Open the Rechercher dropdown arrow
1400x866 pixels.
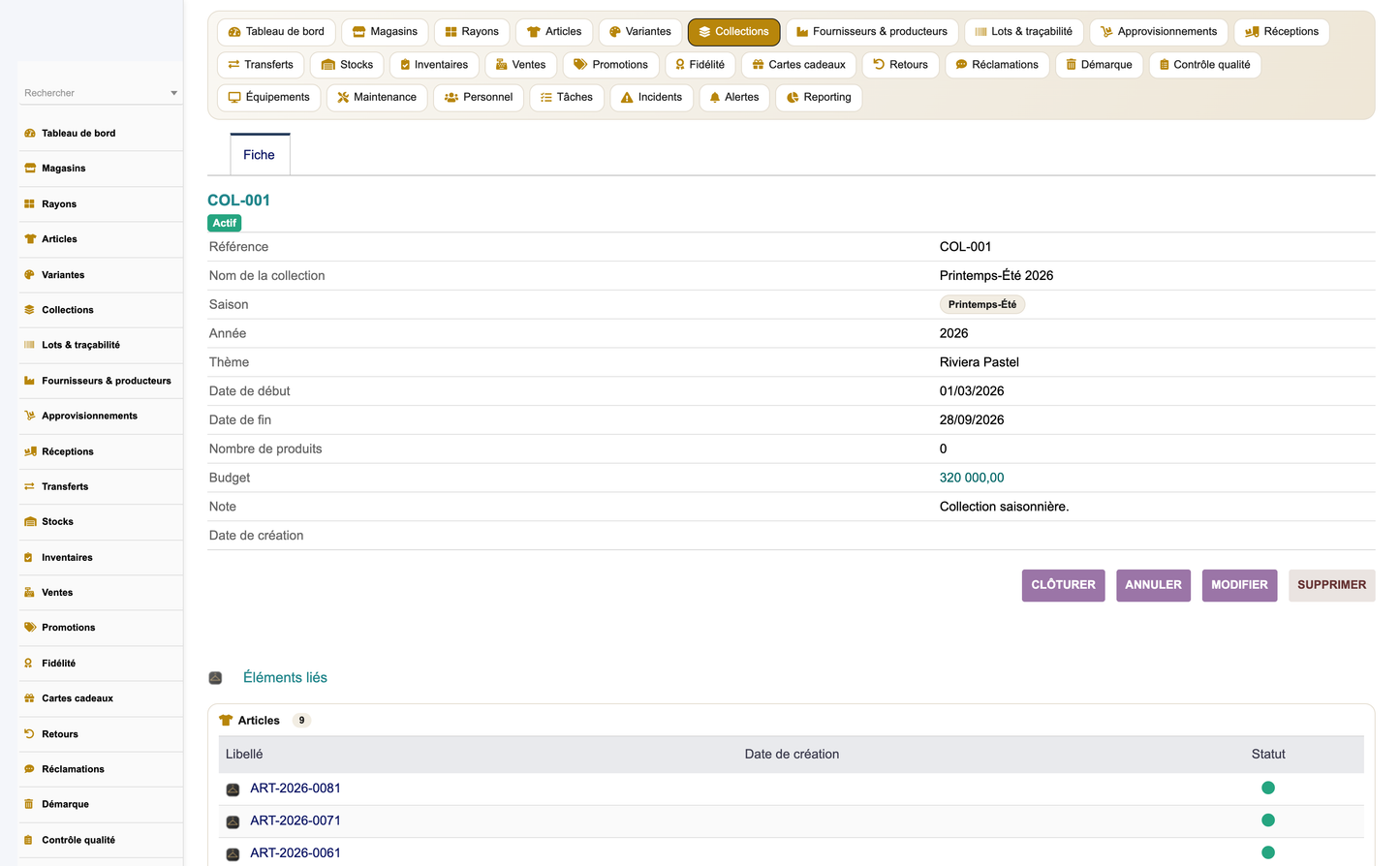point(174,93)
